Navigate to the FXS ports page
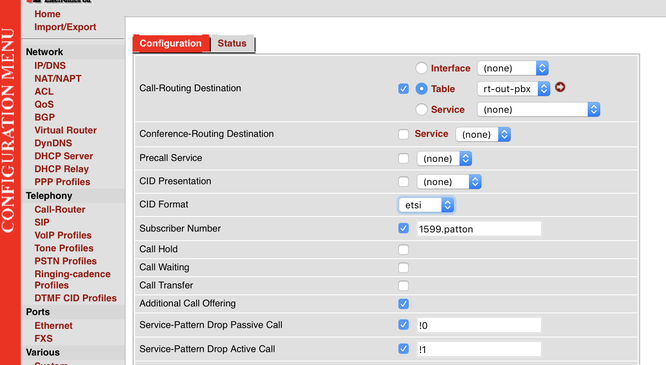666x365 pixels. coord(43,339)
